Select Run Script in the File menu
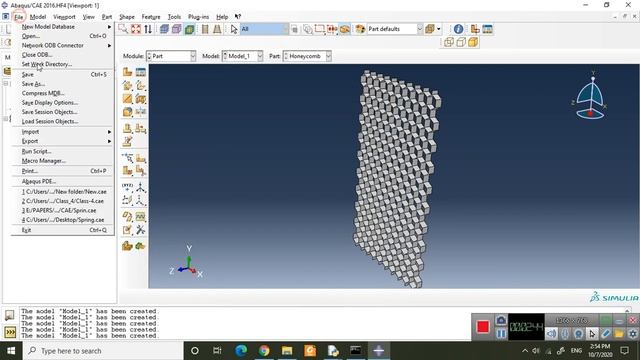This screenshot has height=360, width=640. pos(63,151)
